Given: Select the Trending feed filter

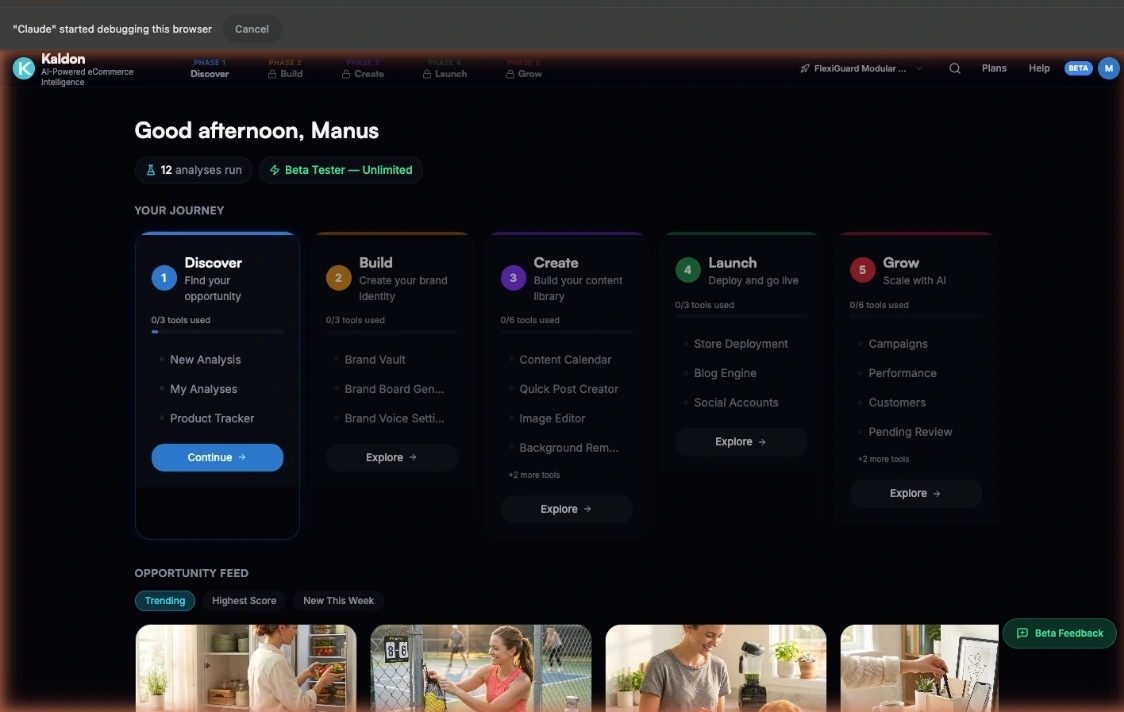Looking at the screenshot, I should point(165,601).
